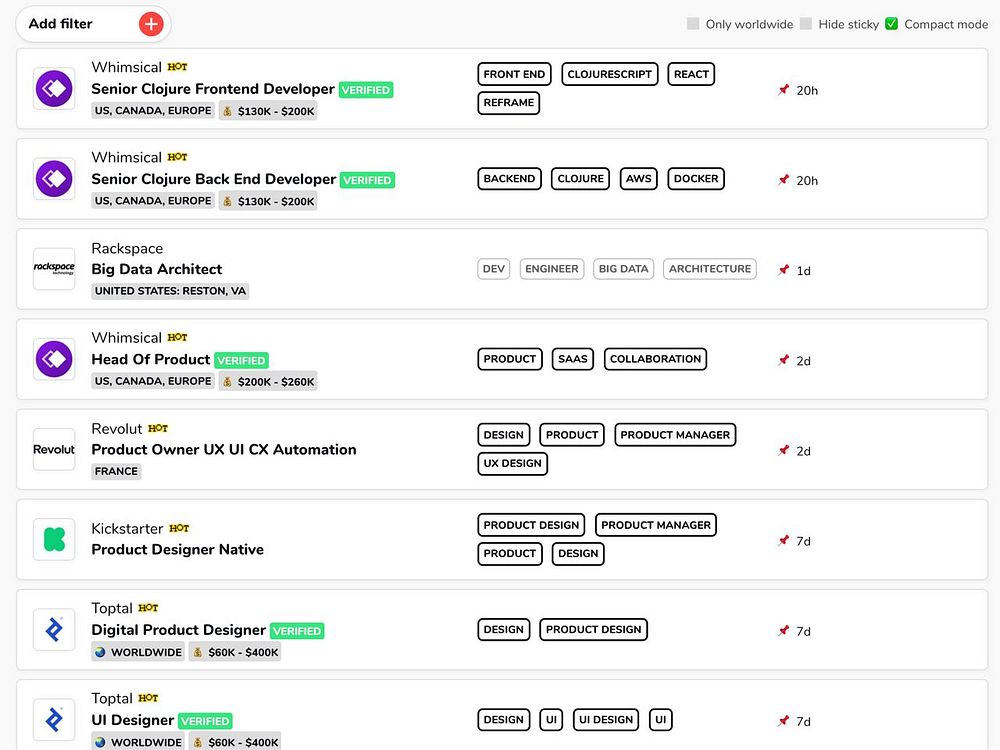Open the Kickstarter green logo icon
The height and width of the screenshot is (750, 1000).
point(54,539)
